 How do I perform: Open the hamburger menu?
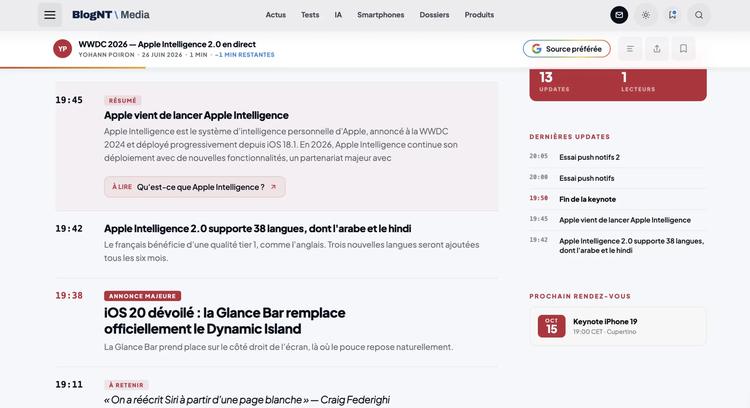pyautogui.click(x=50, y=15)
